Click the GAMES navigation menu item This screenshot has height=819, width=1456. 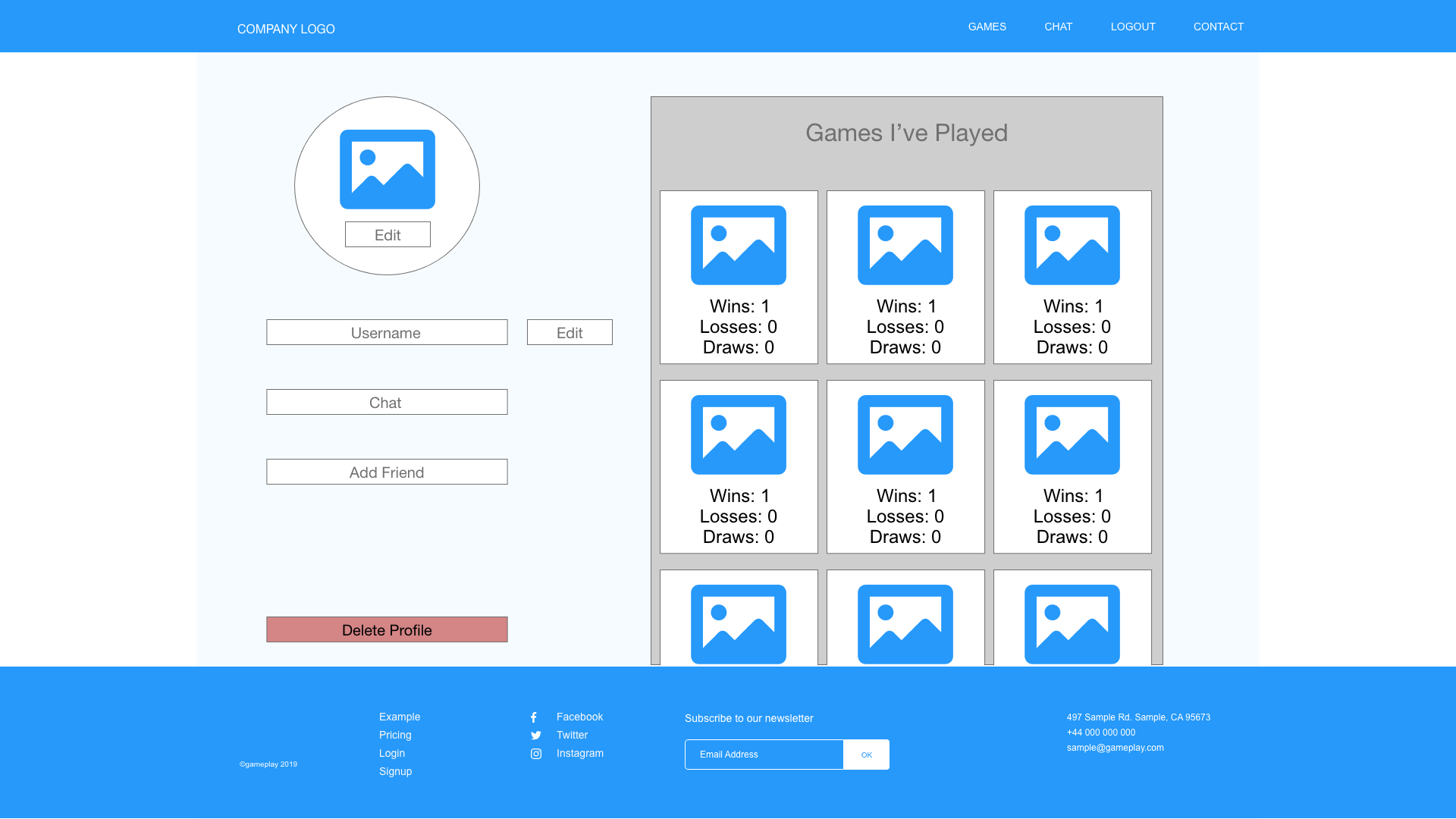click(987, 26)
